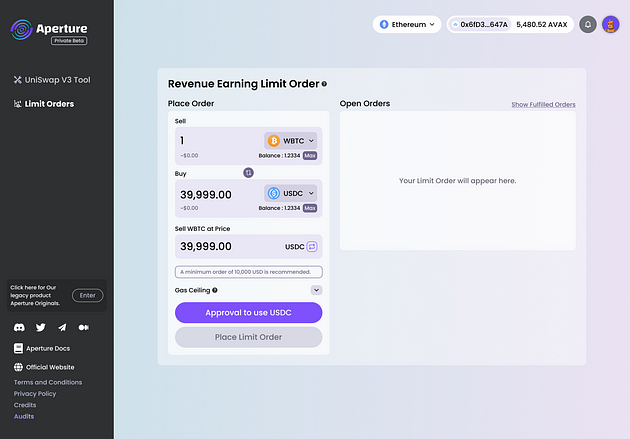630x439 pixels.
Task: Click the Aperture Docs book icon
Action: pyautogui.click(x=18, y=348)
